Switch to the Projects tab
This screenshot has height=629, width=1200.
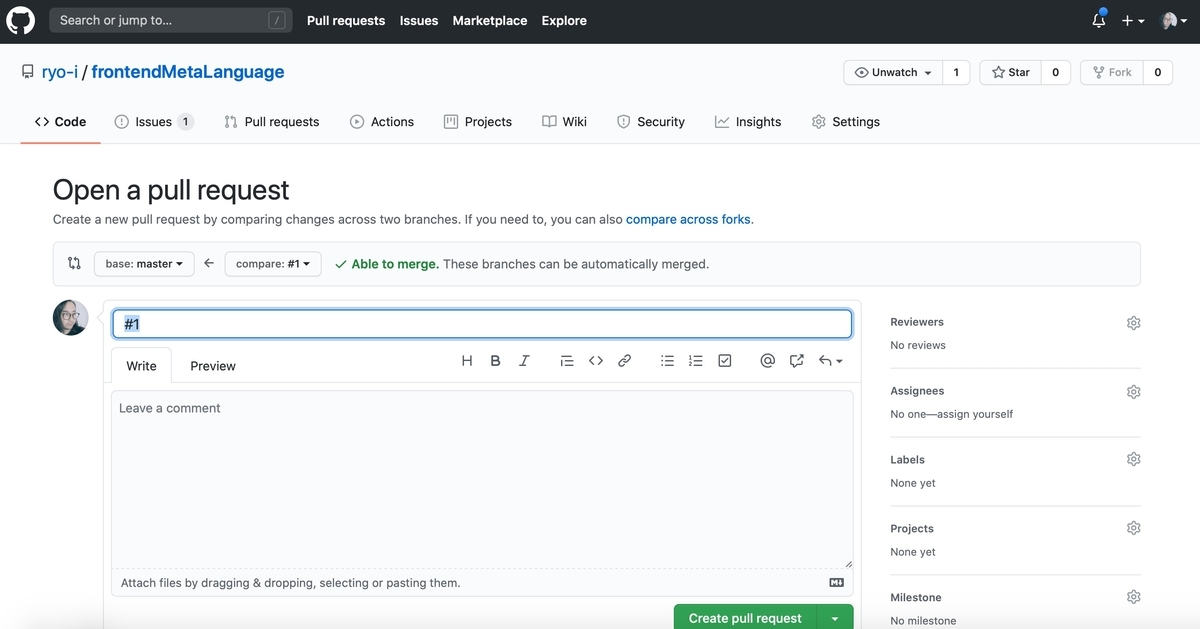click(x=478, y=122)
